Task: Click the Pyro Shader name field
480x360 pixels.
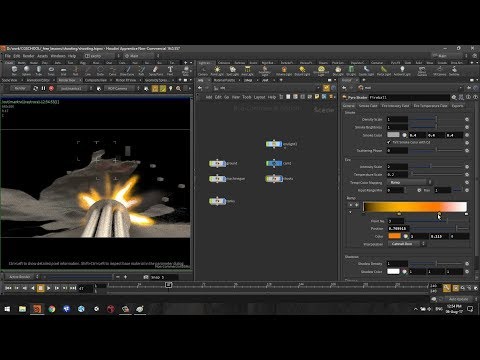Action: tap(409, 97)
